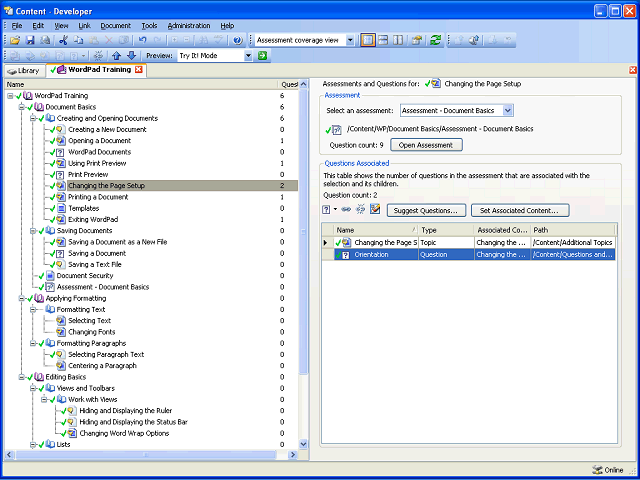Switch to the Library tab
Image resolution: width=640 pixels, height=480 pixels.
[x=24, y=71]
